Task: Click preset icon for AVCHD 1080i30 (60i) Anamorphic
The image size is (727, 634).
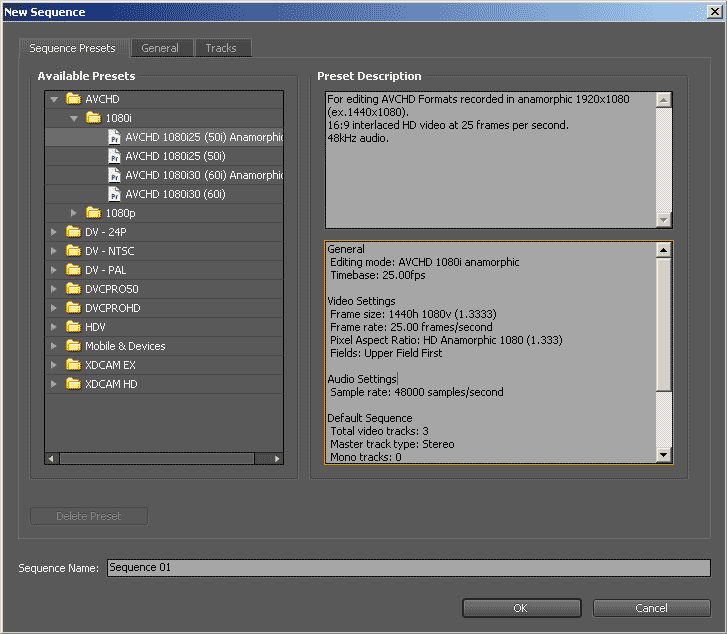Action: (114, 175)
